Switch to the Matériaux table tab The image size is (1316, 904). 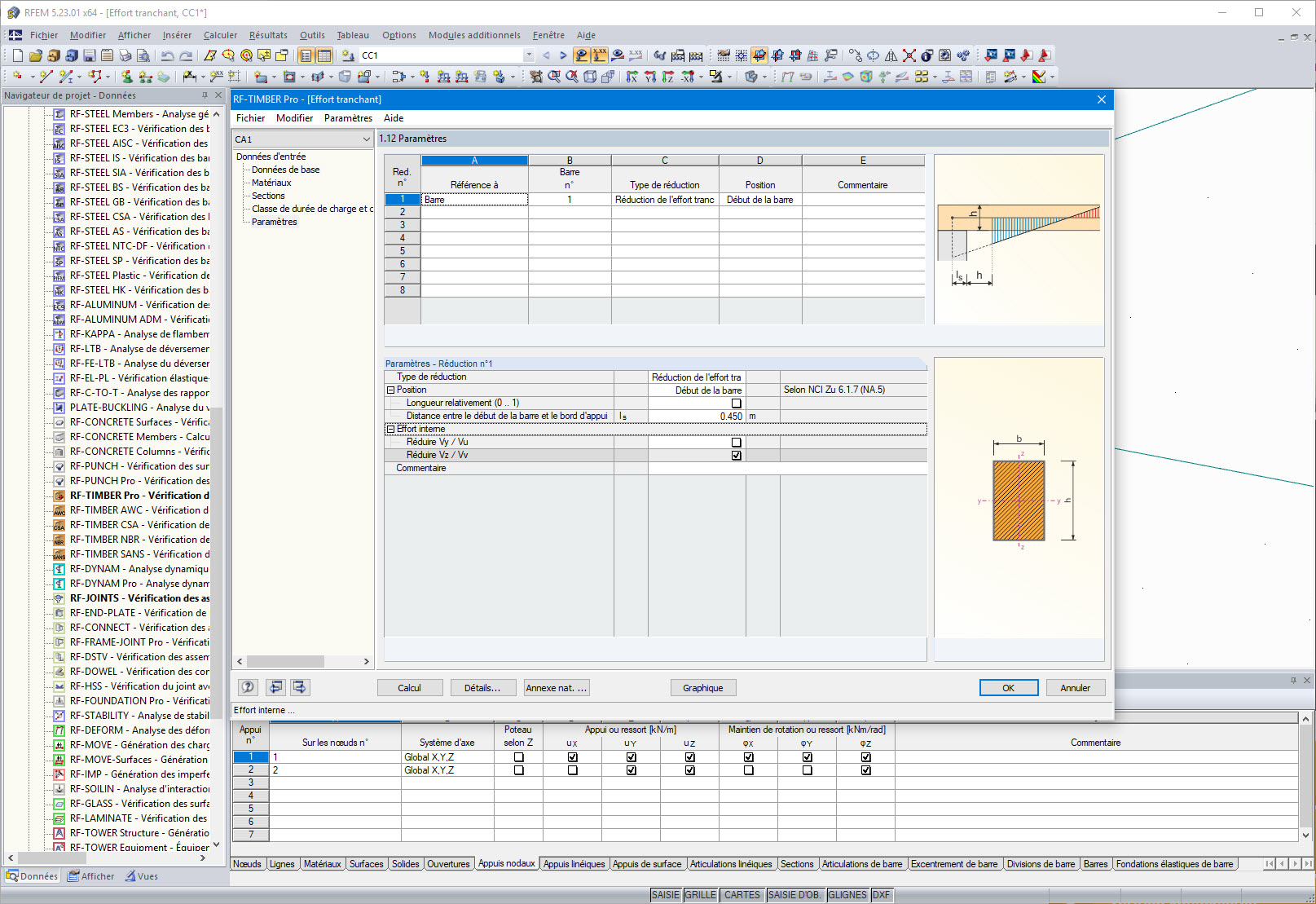[323, 864]
